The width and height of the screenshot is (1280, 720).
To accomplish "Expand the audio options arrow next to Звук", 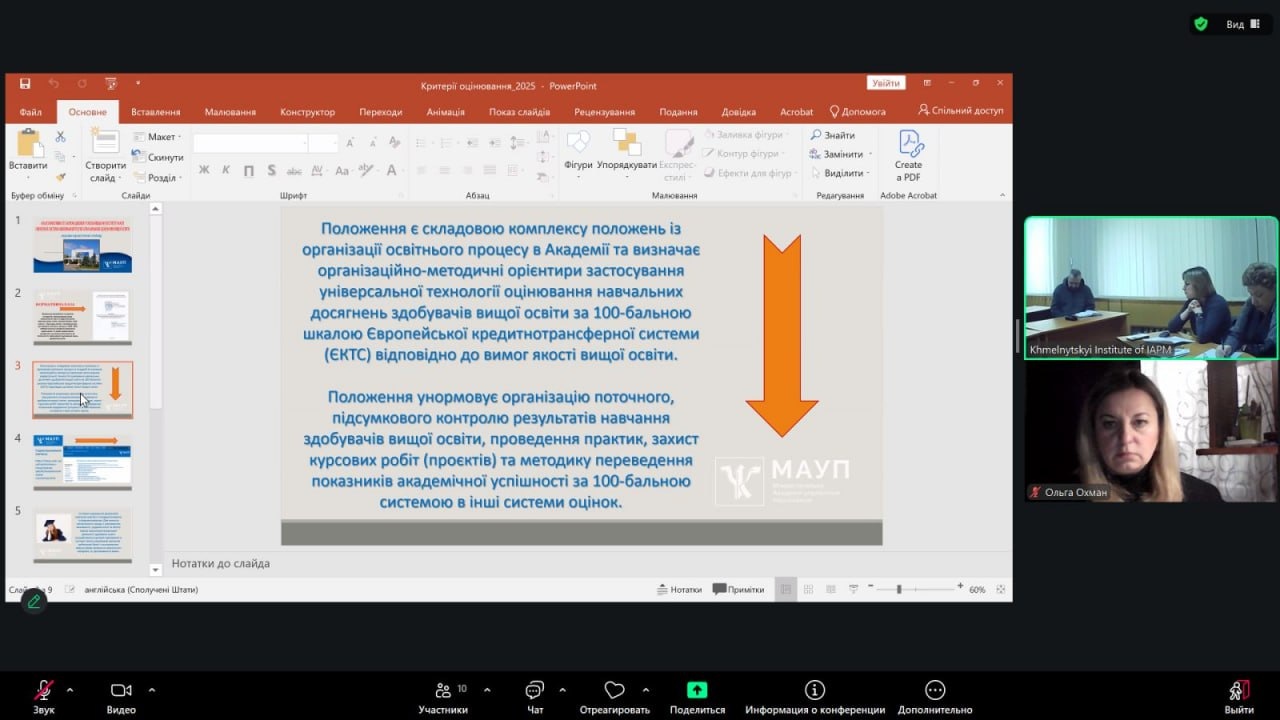I will click(x=70, y=690).
